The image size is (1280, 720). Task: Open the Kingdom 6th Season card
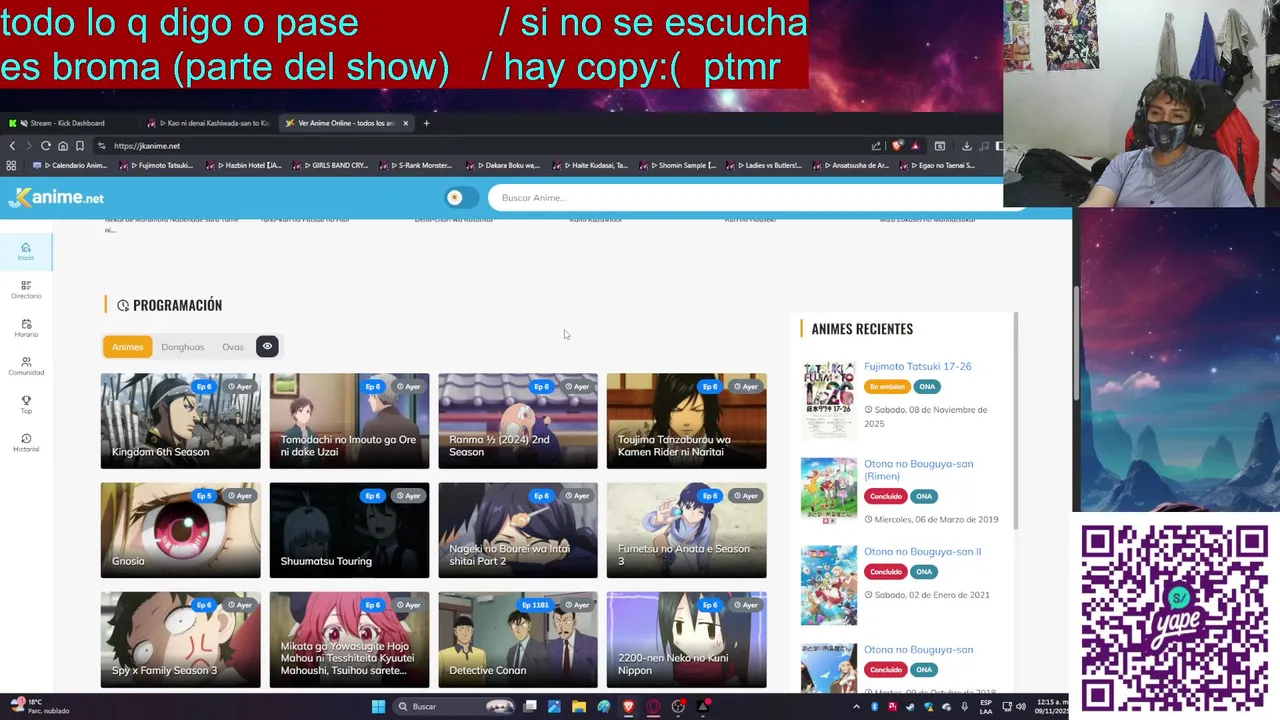180,421
